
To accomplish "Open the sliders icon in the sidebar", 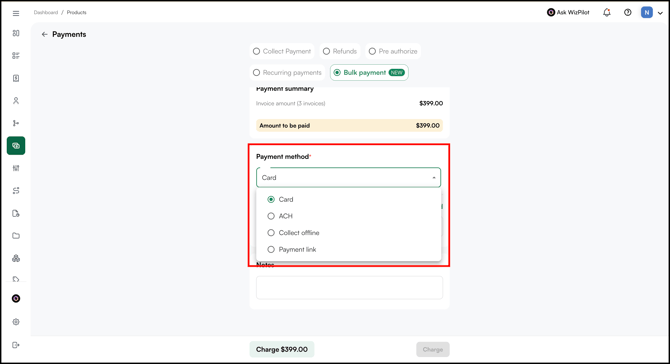I will tap(16, 168).
